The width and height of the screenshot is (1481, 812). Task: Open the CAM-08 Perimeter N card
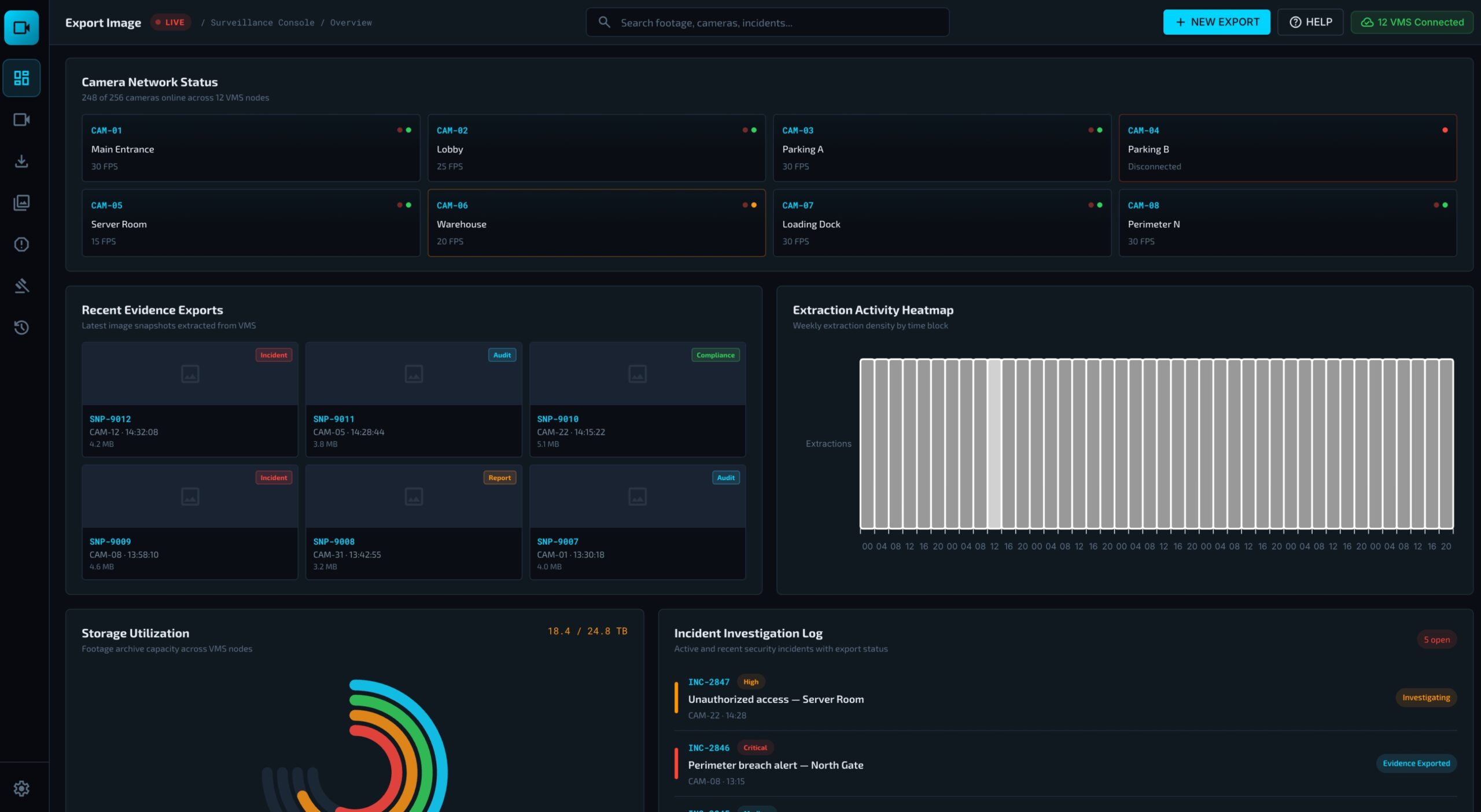point(1288,223)
